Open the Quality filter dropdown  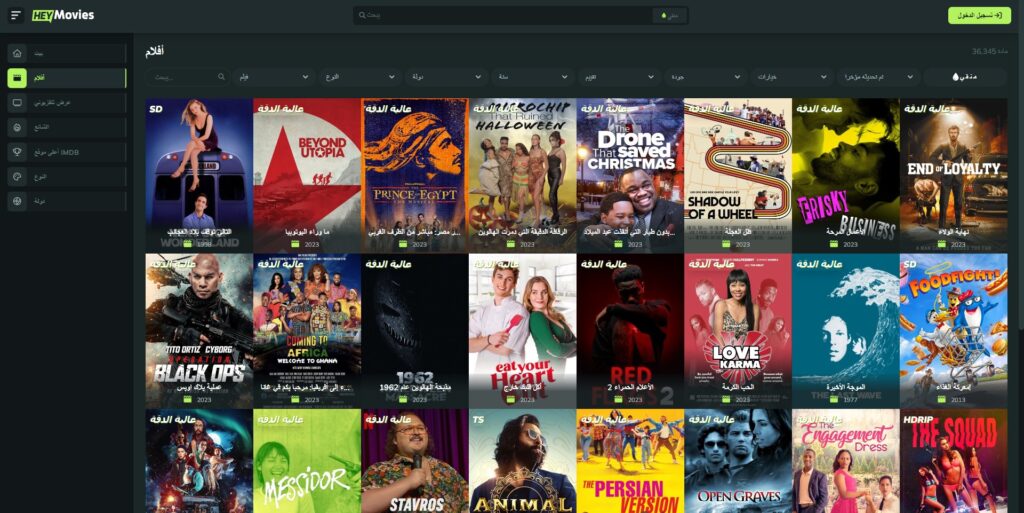click(x=706, y=77)
